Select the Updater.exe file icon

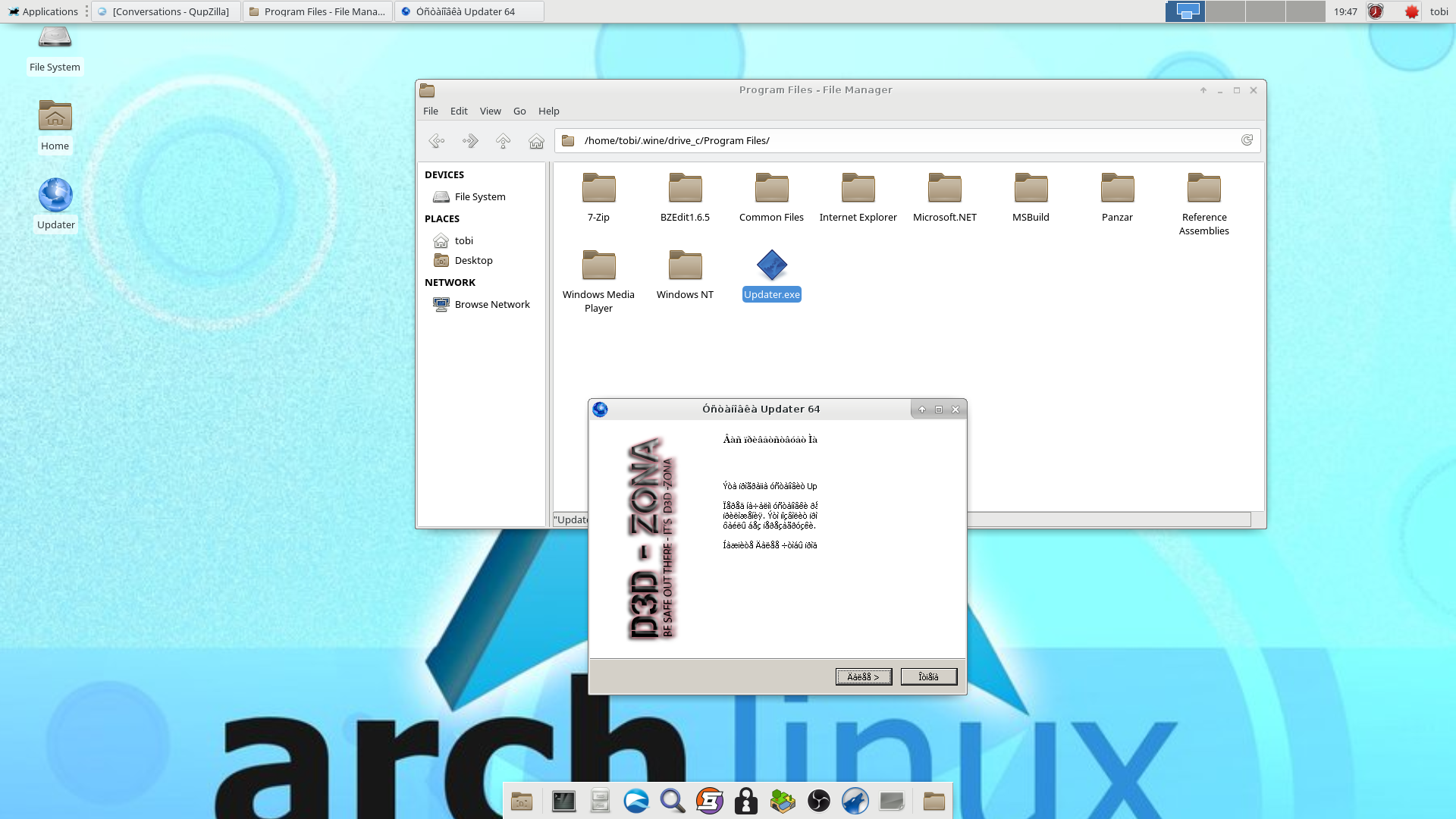coord(772,265)
